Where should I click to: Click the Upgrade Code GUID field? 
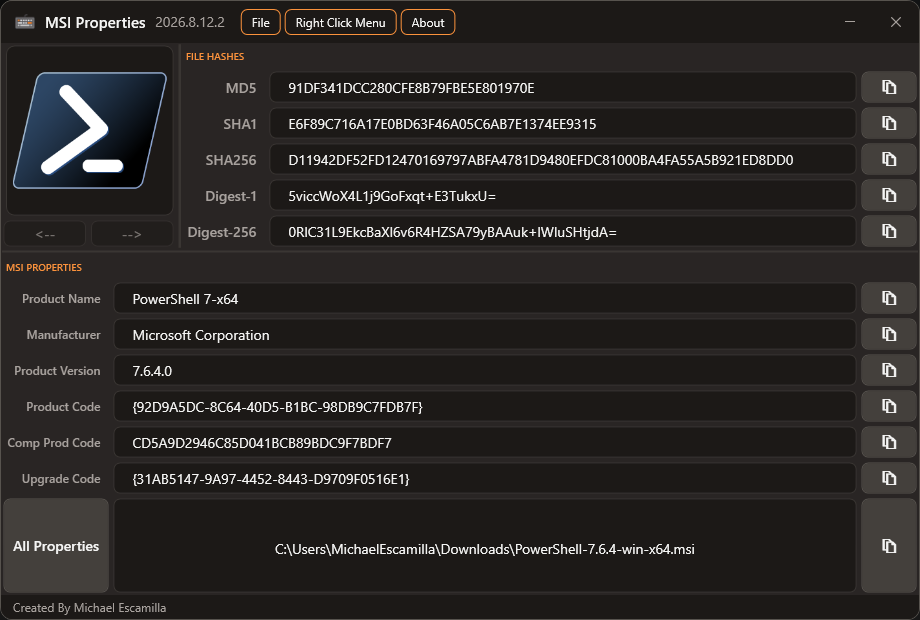[x=485, y=479]
